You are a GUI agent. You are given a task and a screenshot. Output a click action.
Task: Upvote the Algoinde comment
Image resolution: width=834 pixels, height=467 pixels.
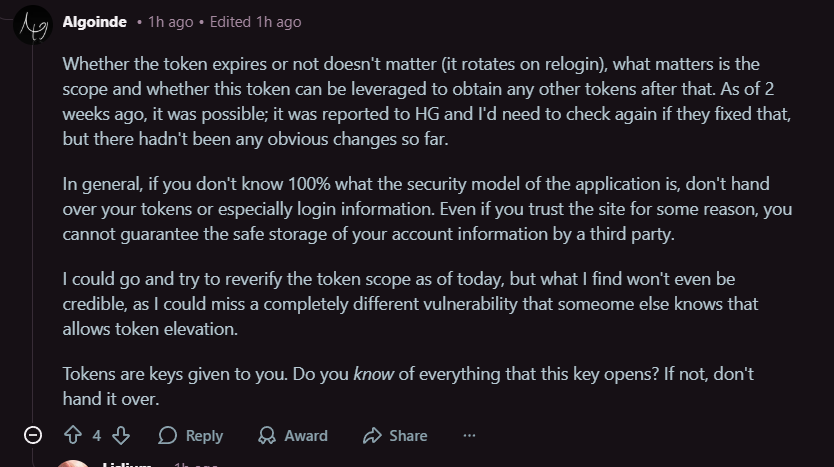pos(72,435)
